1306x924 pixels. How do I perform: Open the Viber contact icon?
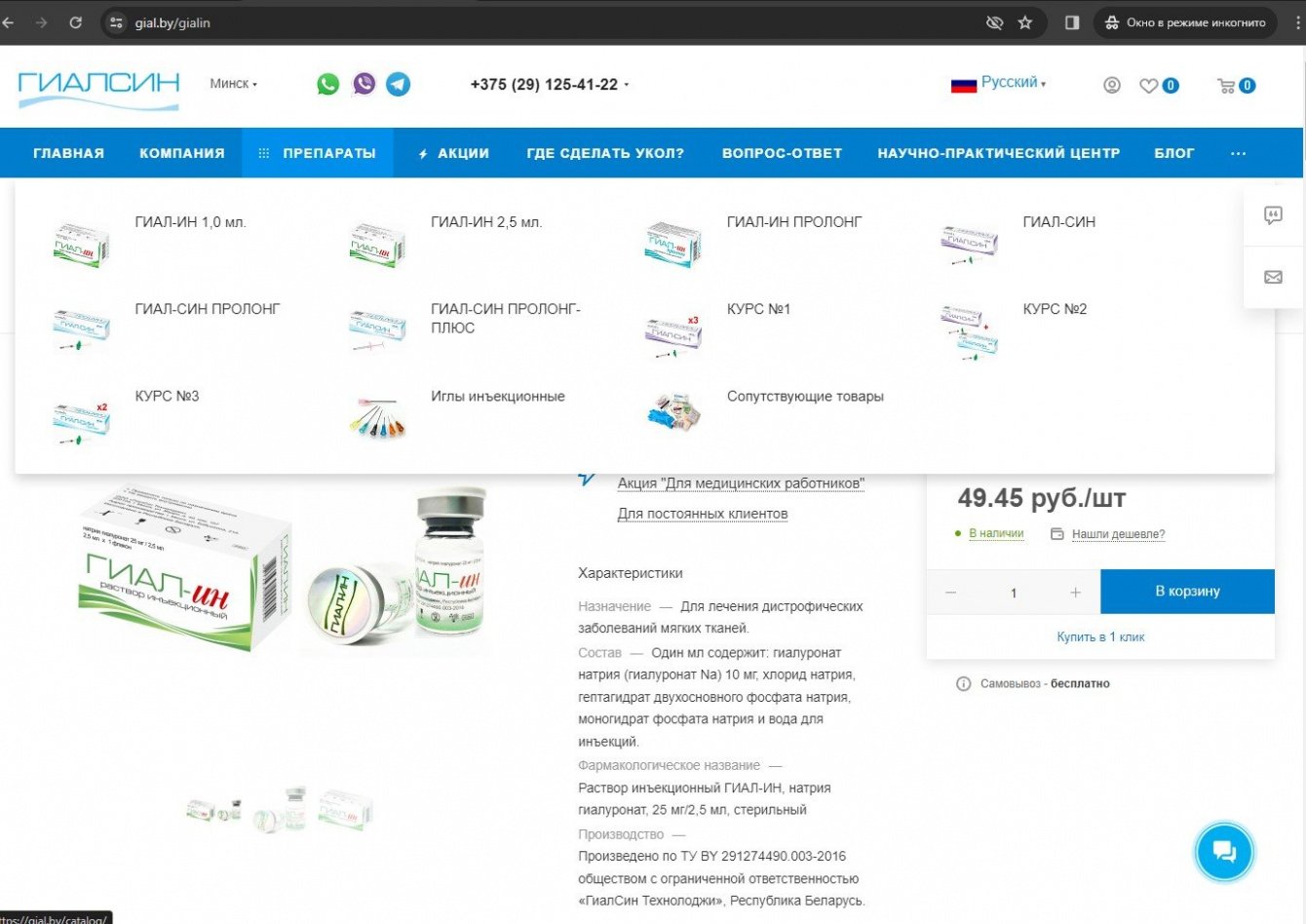coord(364,84)
